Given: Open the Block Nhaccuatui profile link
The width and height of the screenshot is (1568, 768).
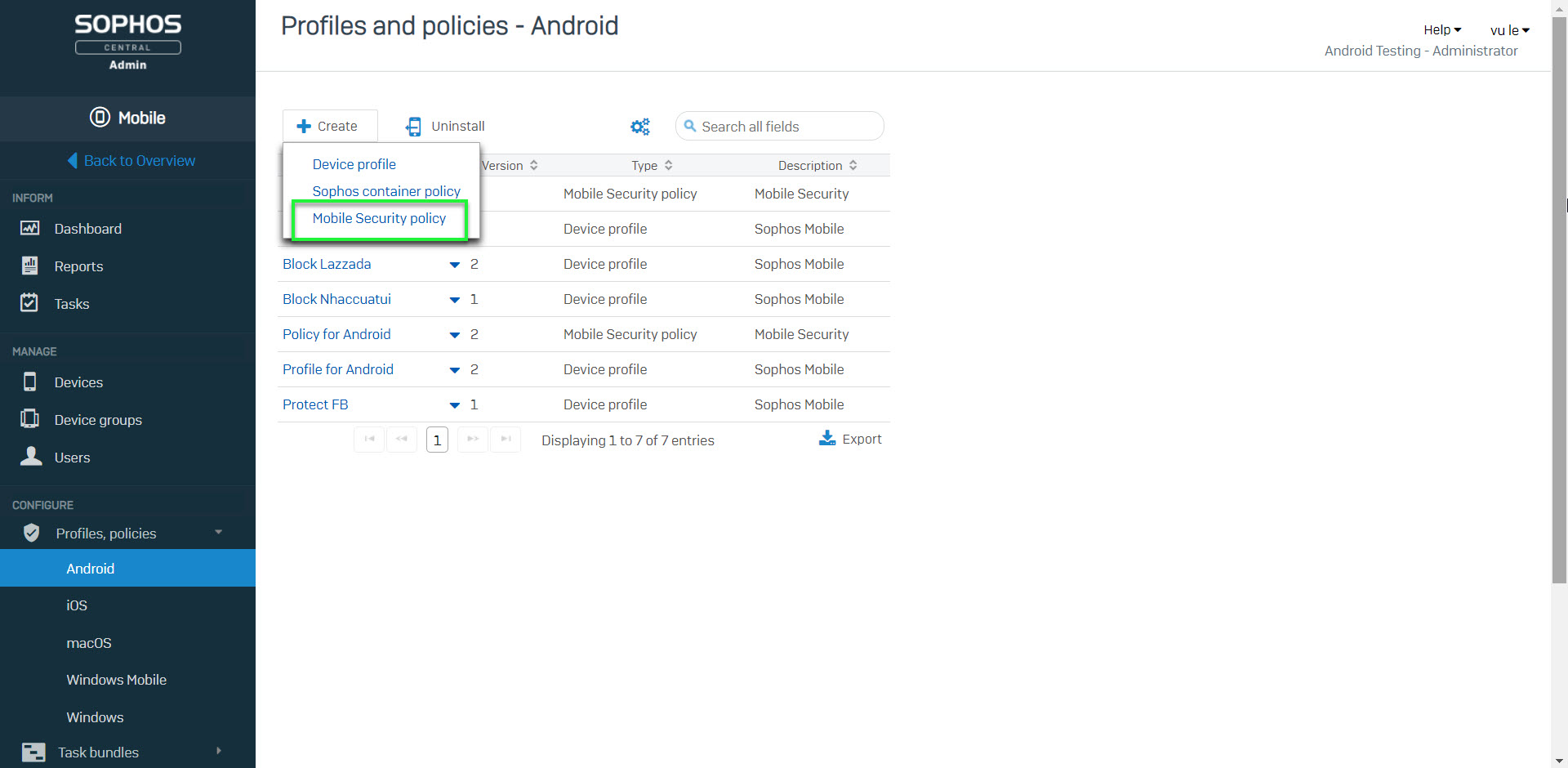Looking at the screenshot, I should 336,299.
